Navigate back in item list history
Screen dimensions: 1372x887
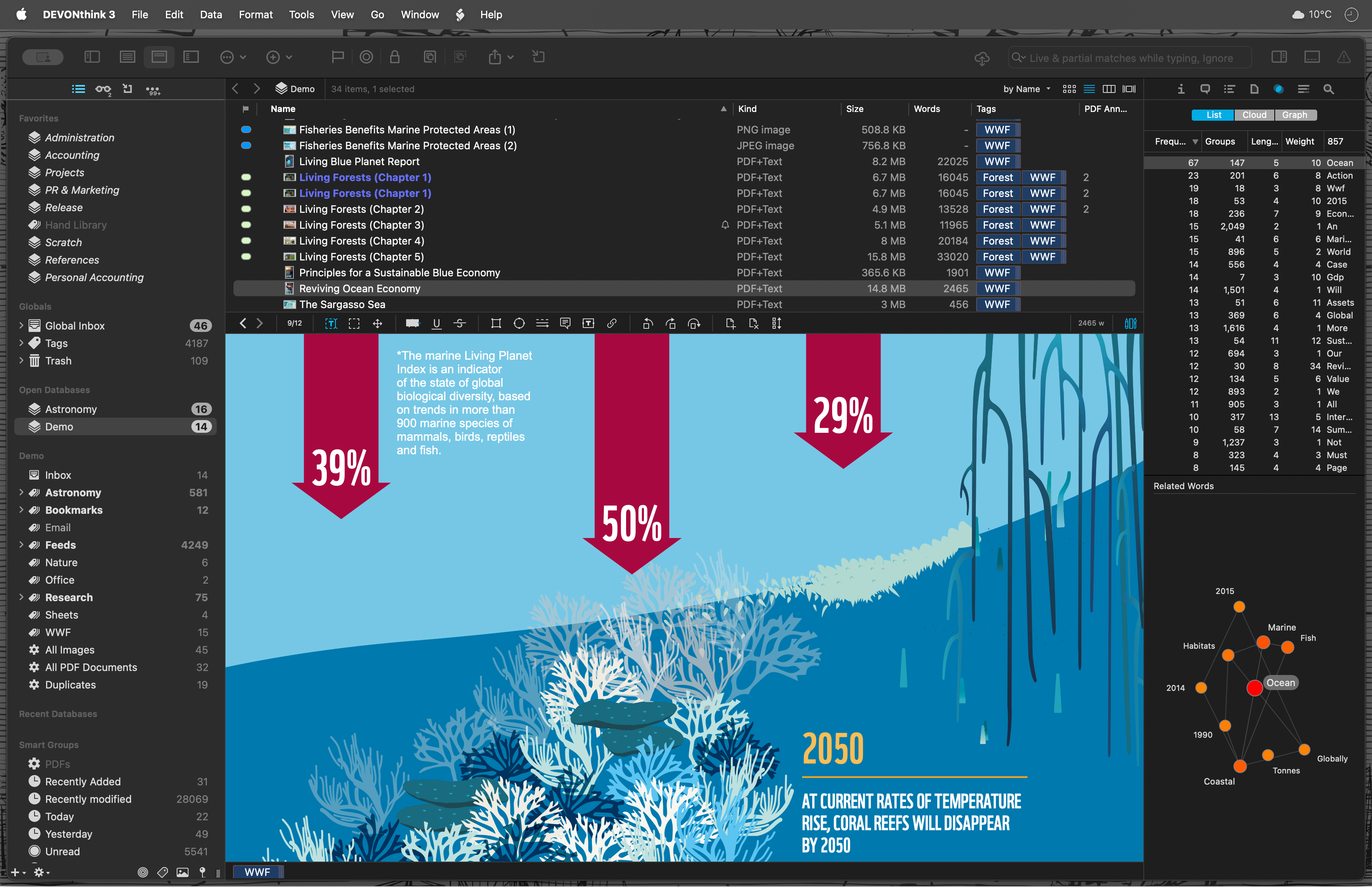tap(235, 89)
